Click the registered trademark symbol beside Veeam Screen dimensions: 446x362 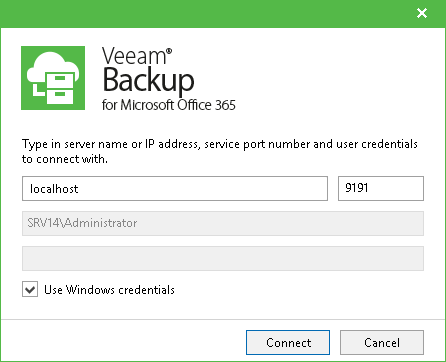pyautogui.click(x=169, y=51)
